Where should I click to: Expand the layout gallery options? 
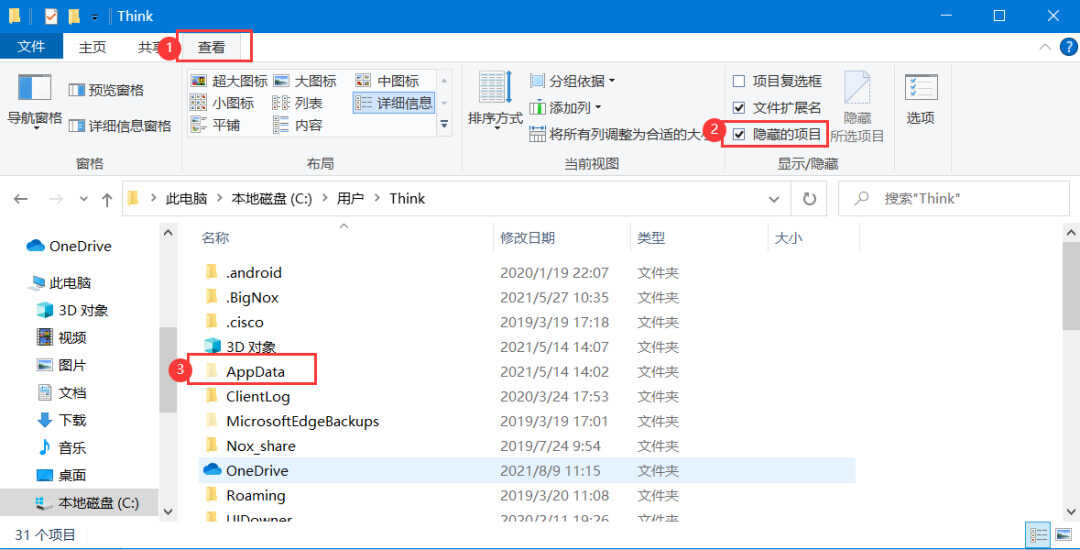444,125
